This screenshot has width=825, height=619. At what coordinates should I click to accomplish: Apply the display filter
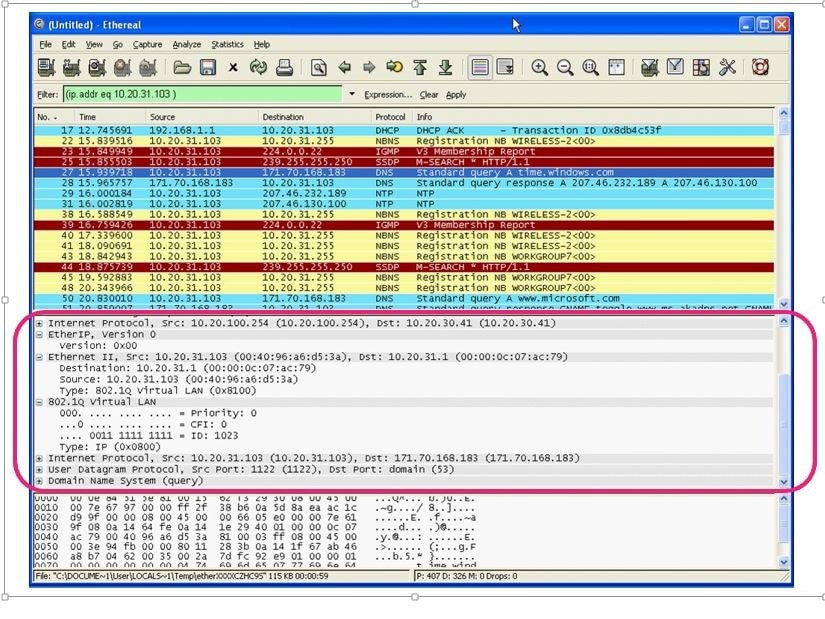coord(456,95)
